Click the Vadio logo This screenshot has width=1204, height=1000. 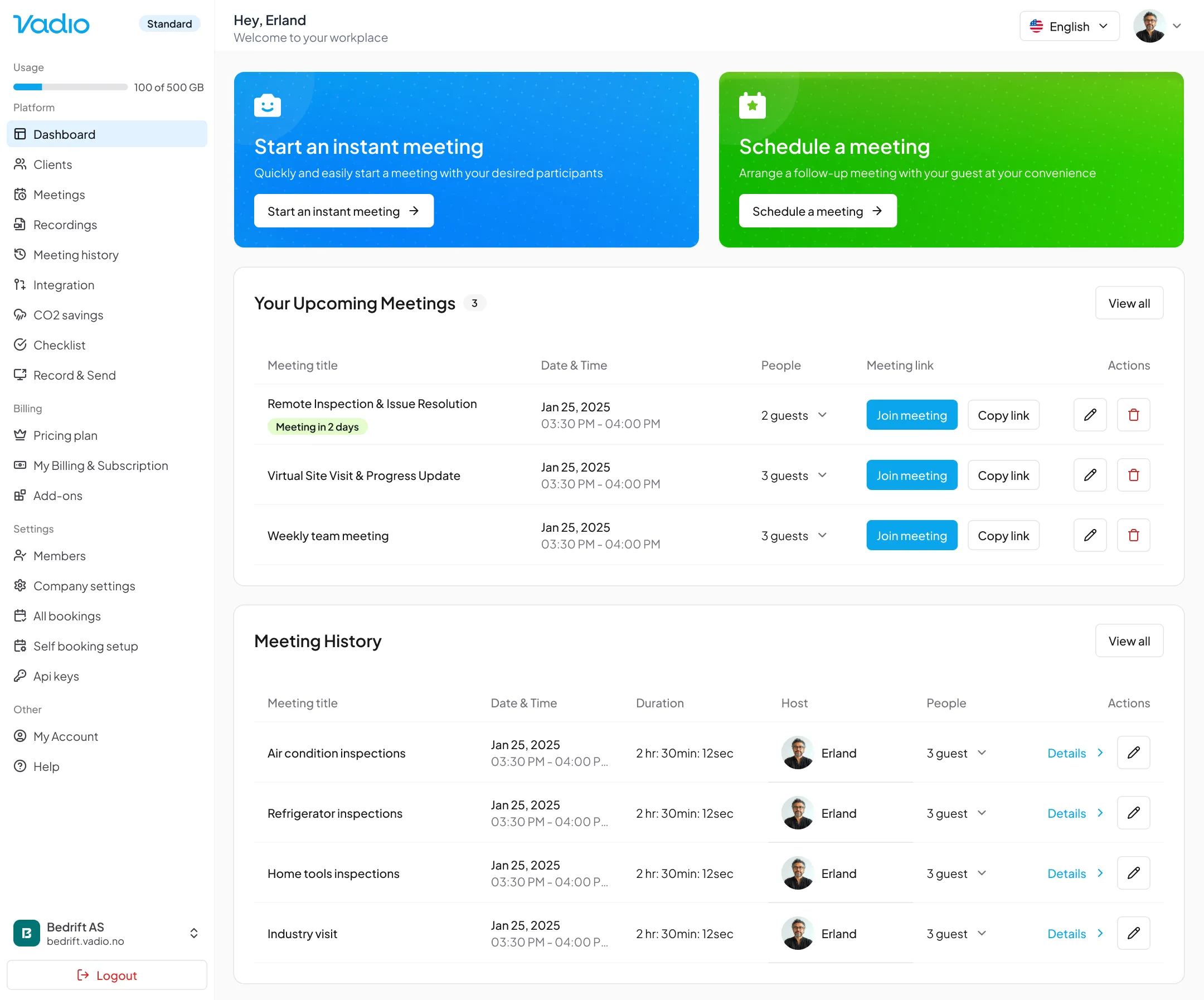(51, 23)
